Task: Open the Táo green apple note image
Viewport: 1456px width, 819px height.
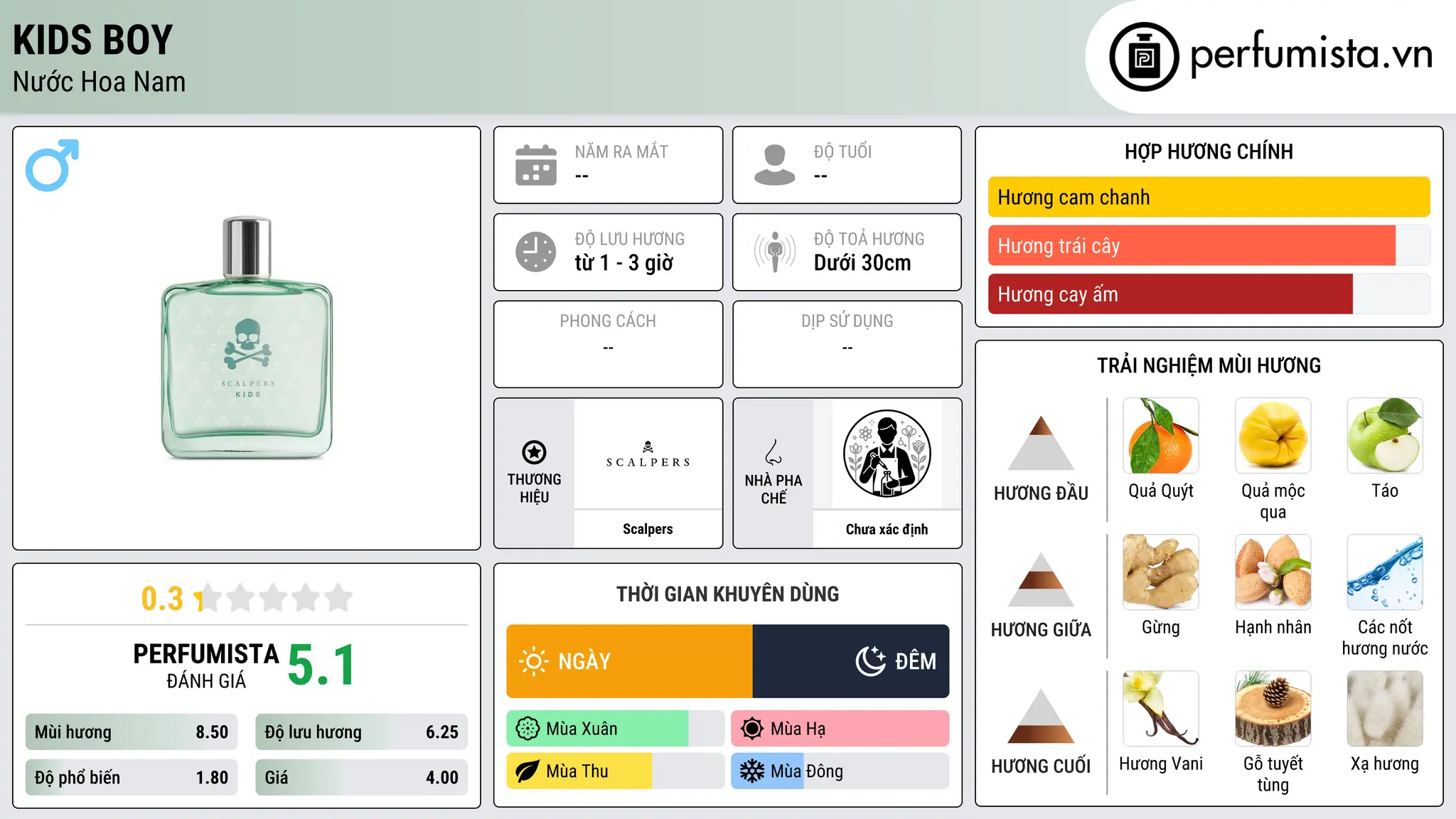Action: pos(1385,436)
